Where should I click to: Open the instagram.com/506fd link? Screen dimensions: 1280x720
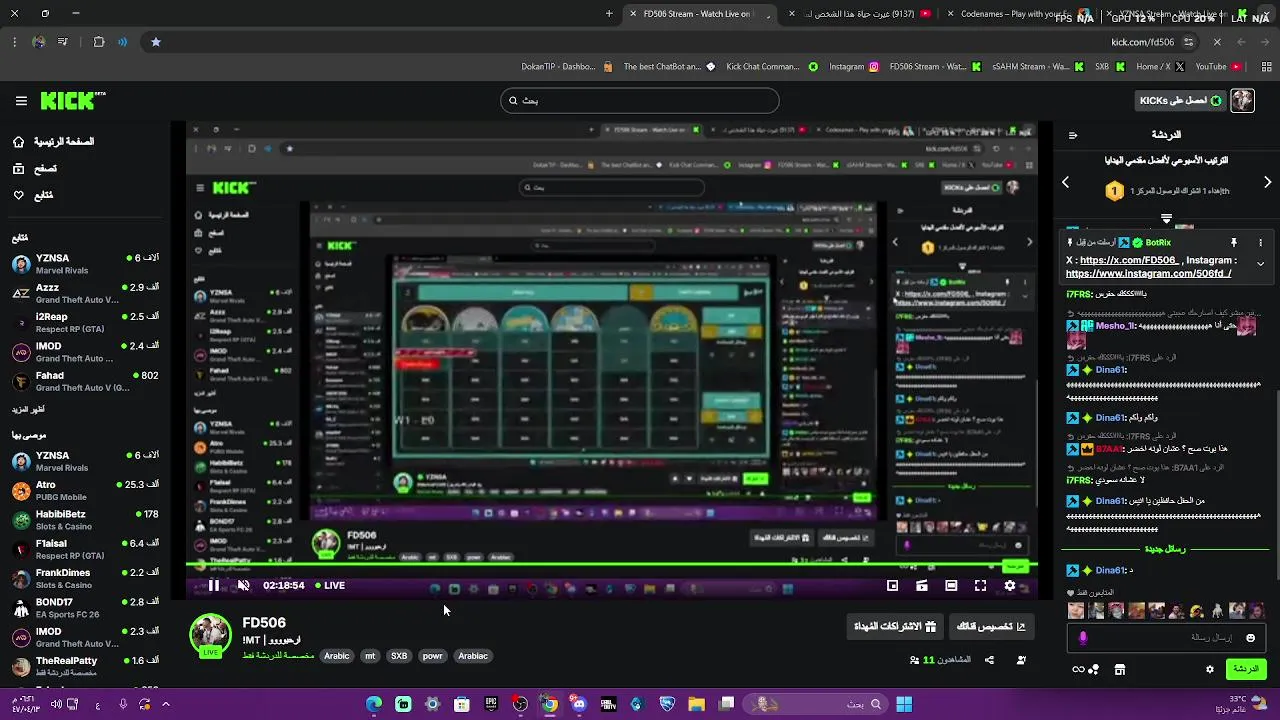click(x=1148, y=273)
